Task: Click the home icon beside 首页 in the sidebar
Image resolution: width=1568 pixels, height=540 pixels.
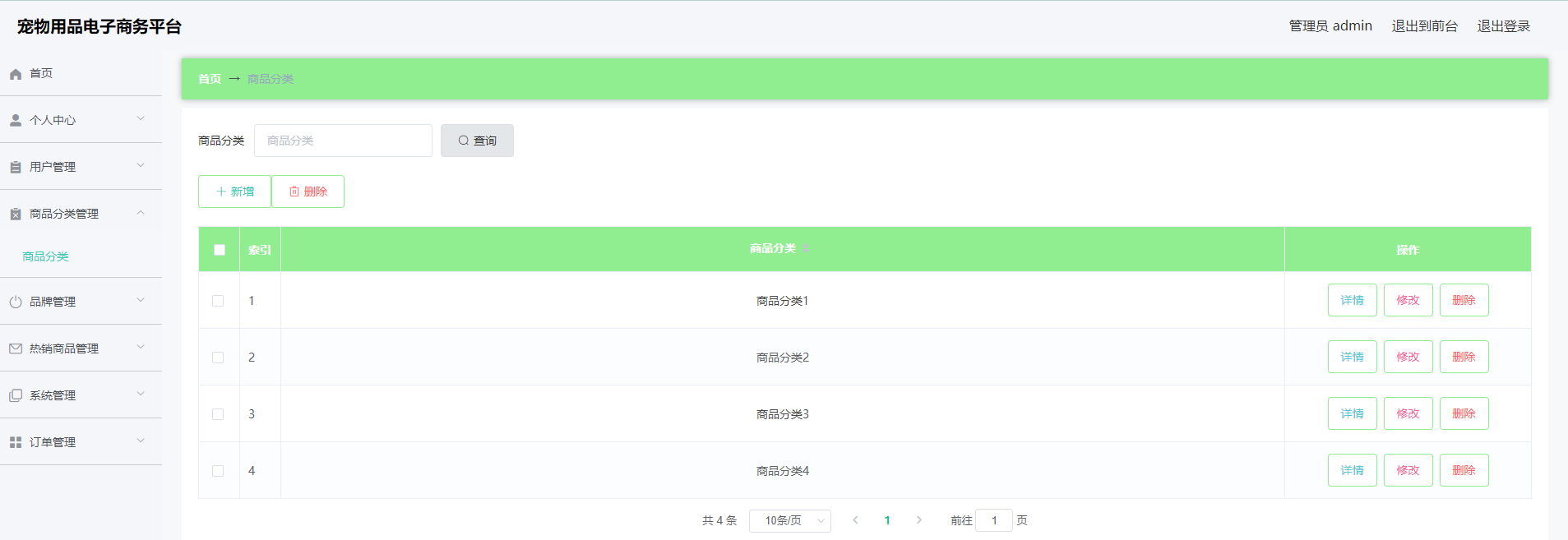Action: tap(16, 74)
